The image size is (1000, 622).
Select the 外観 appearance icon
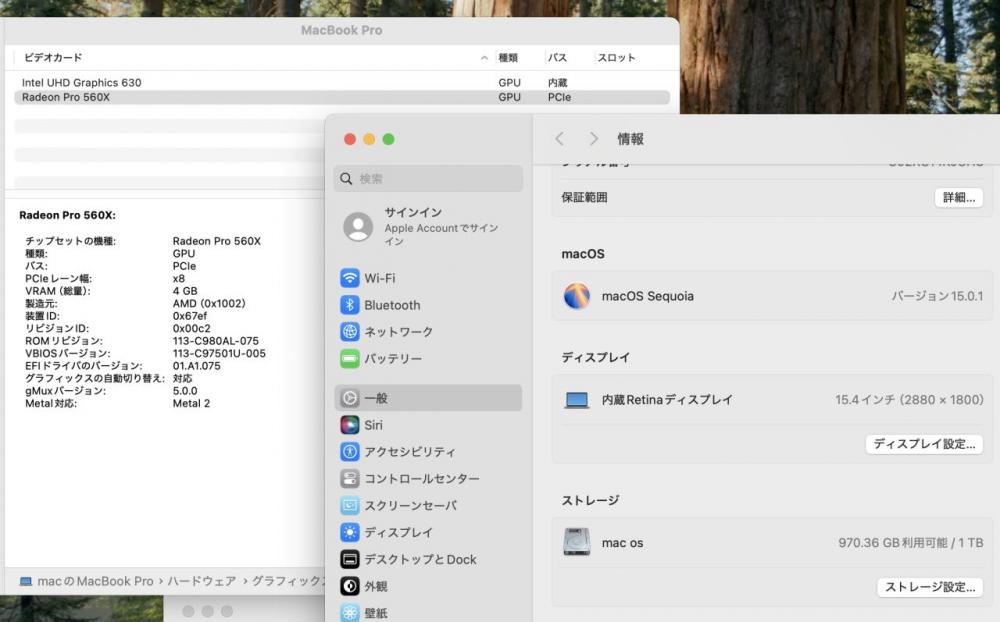click(349, 586)
